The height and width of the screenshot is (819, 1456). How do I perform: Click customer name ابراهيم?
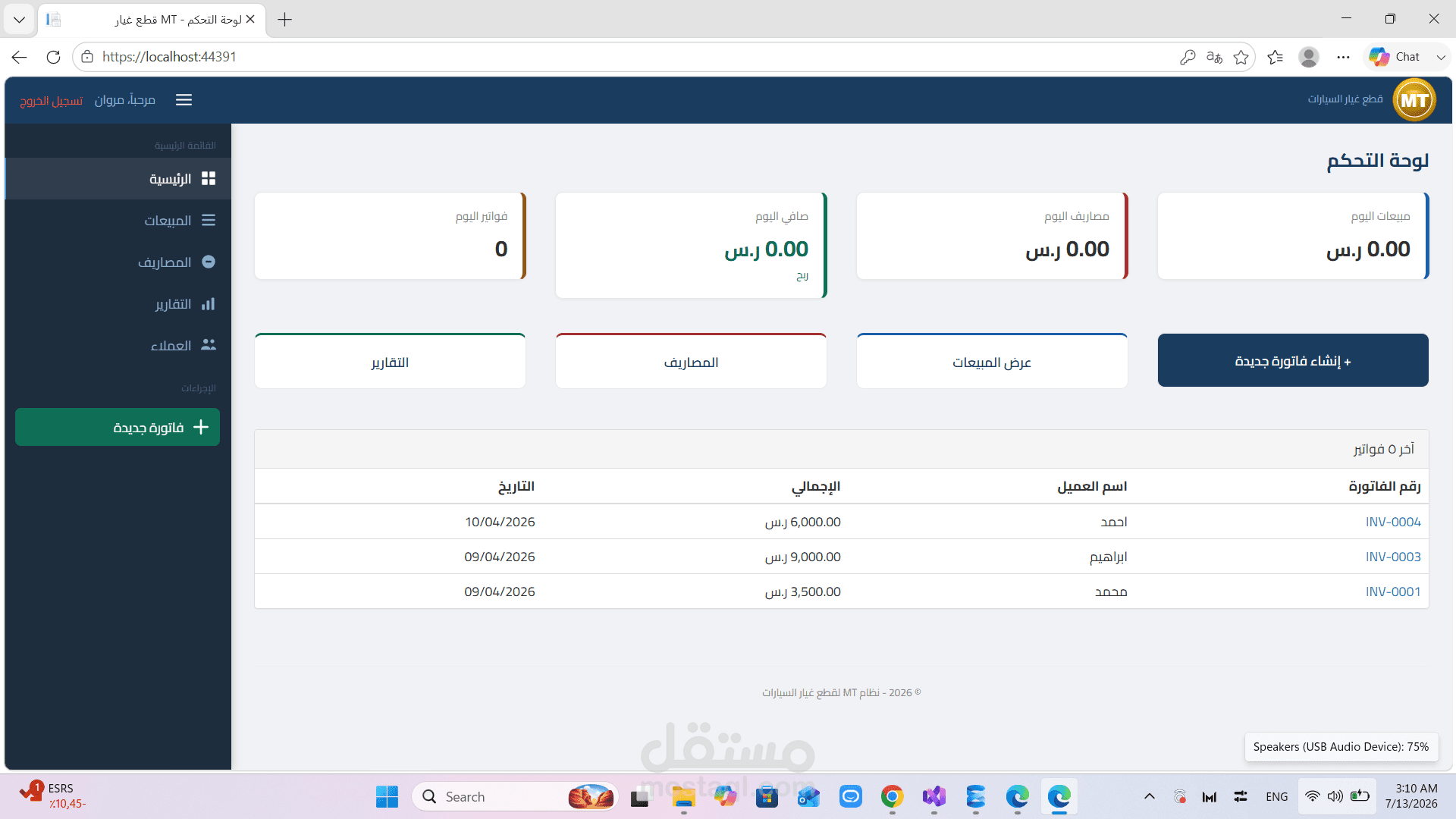tap(1108, 557)
